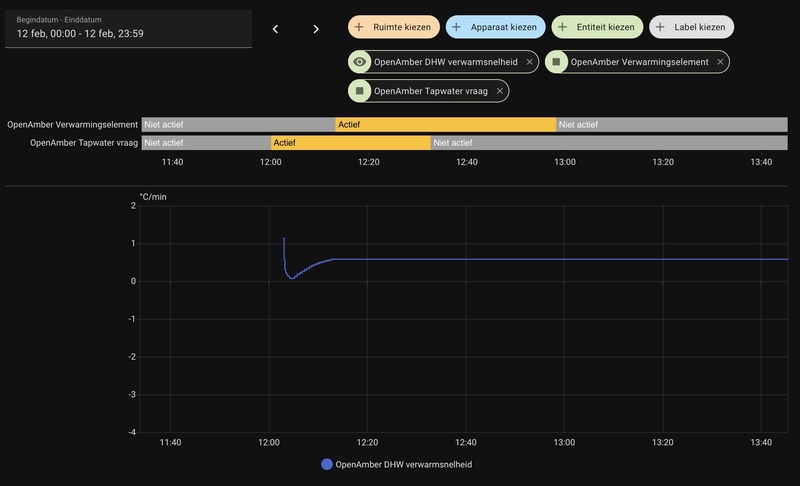Remove OpenAmber Verwarmingselement chip
This screenshot has width=800, height=486.
pyautogui.click(x=720, y=62)
